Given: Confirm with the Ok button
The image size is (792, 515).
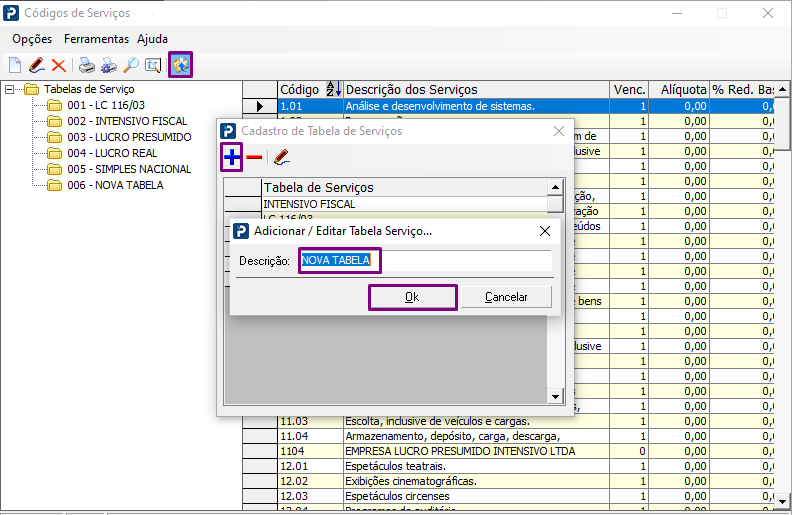Looking at the screenshot, I should click(x=413, y=297).
